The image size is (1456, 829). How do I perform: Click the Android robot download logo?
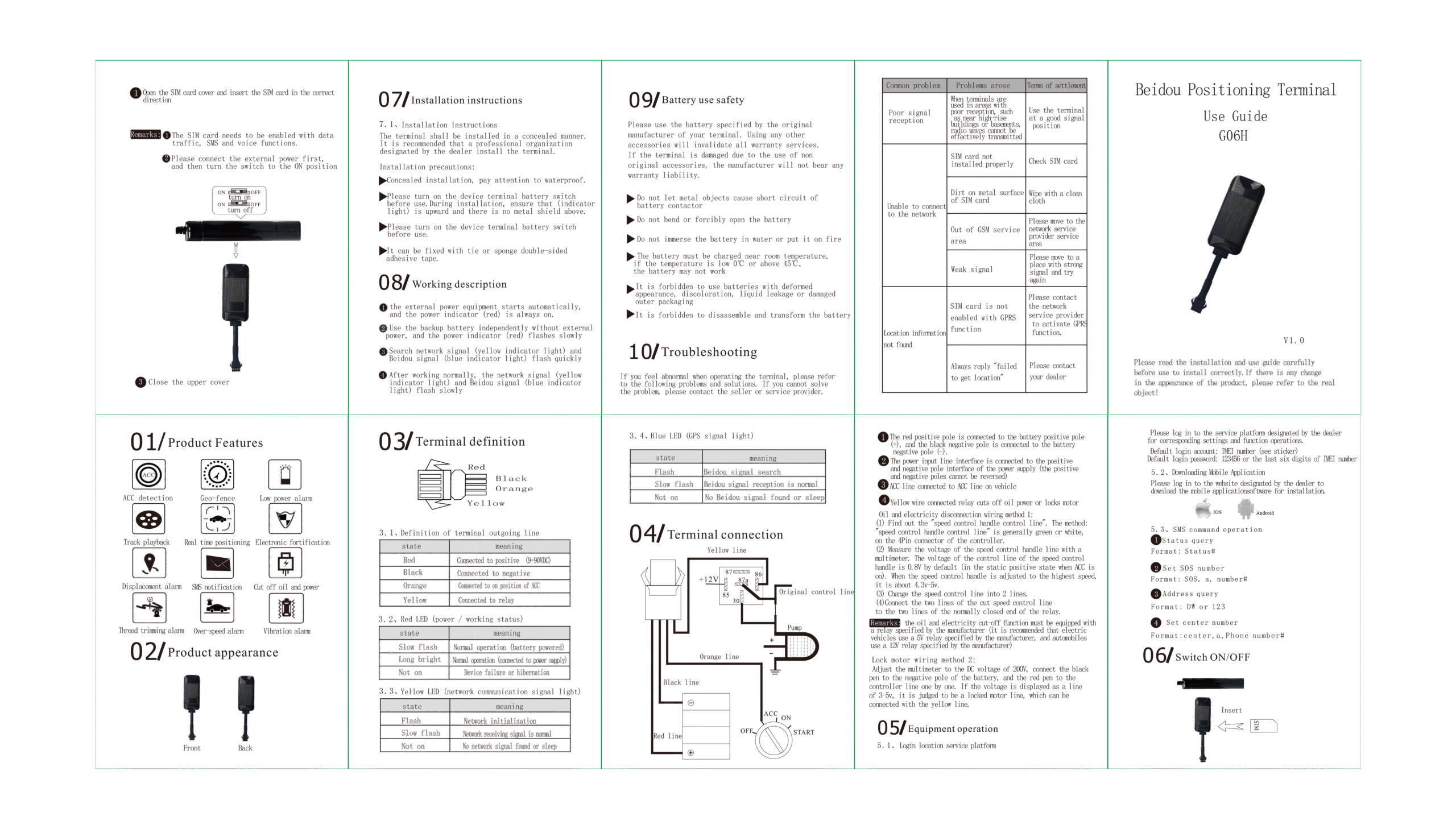click(x=1246, y=508)
